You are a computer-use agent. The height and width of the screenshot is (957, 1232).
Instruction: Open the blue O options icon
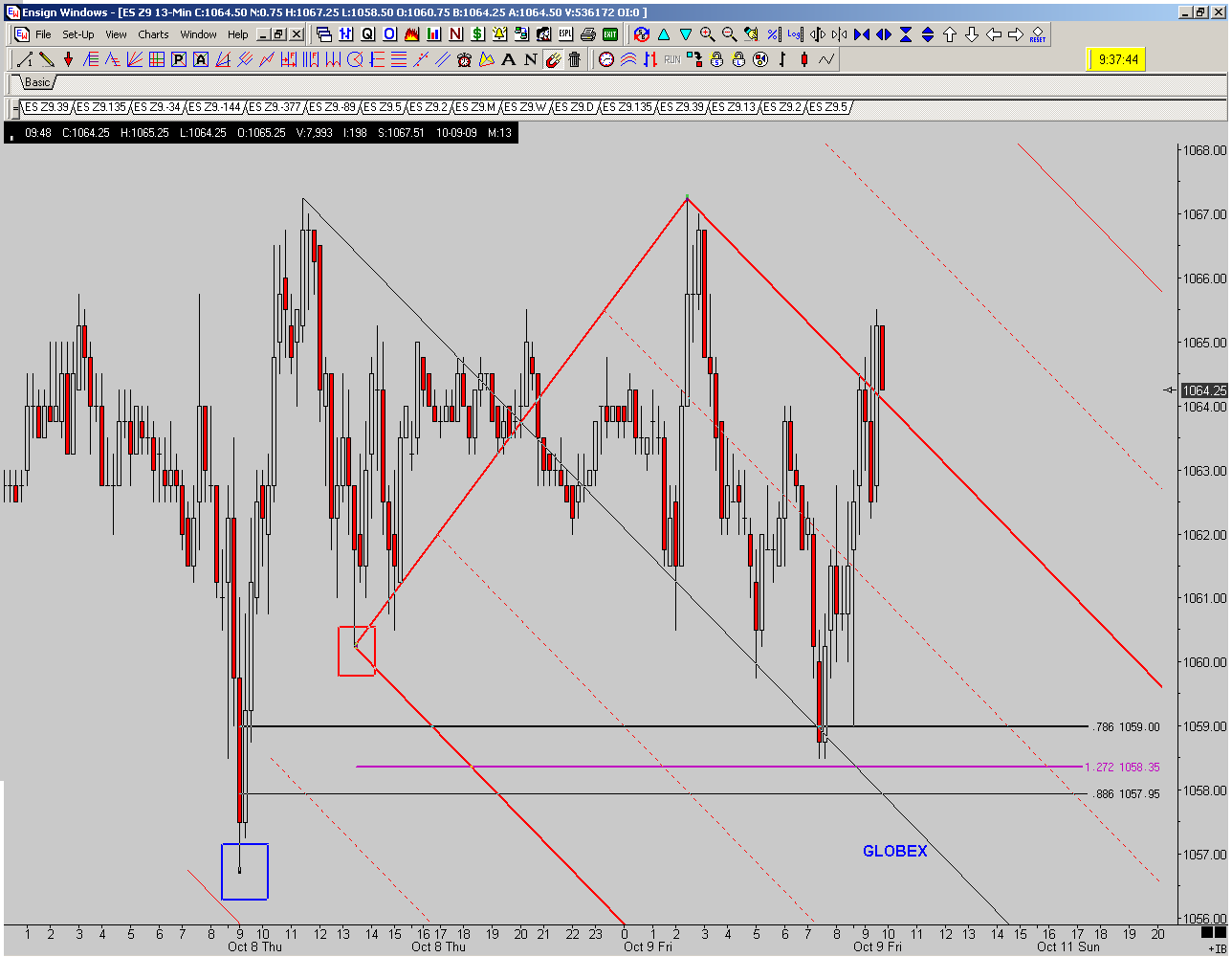coord(389,33)
